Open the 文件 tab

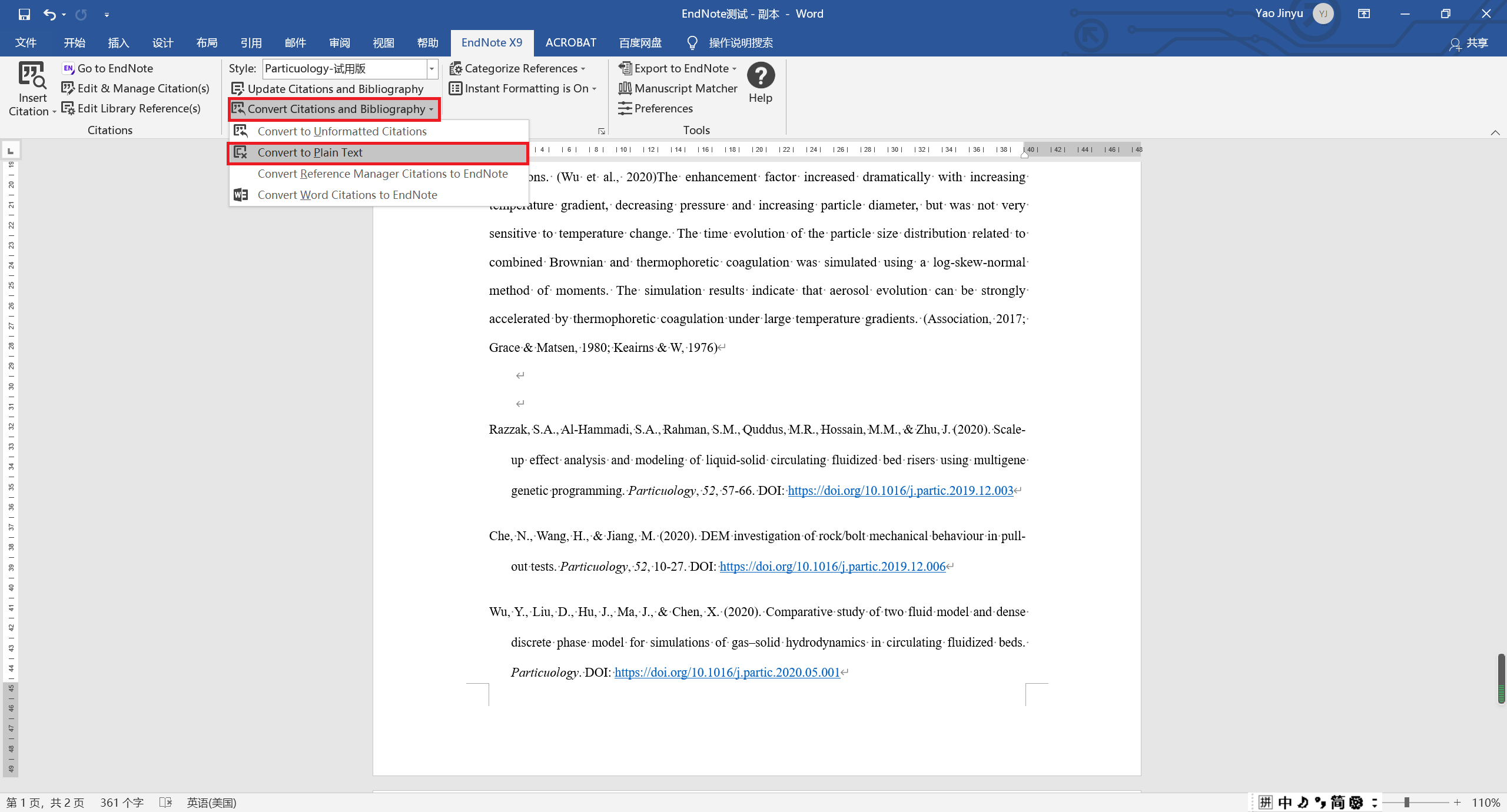pyautogui.click(x=26, y=43)
